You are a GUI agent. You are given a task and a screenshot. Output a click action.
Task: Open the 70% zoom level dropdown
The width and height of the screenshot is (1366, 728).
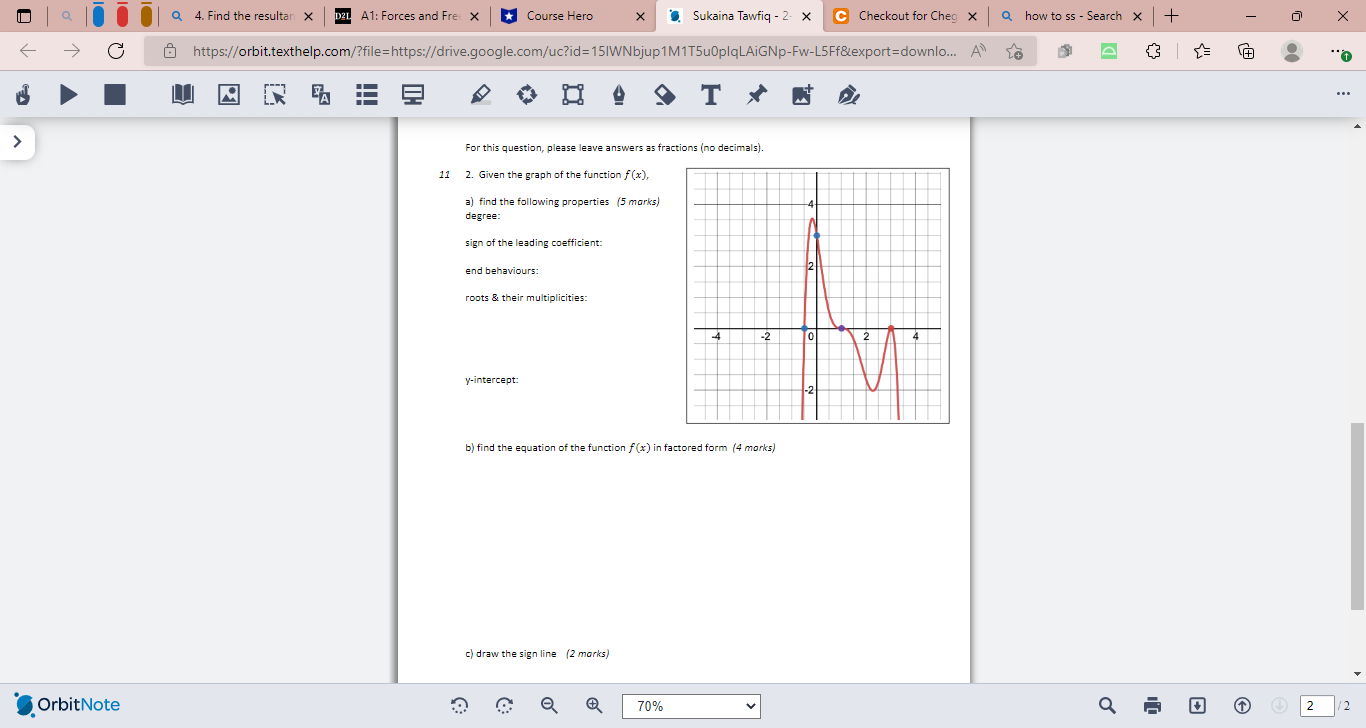(x=691, y=706)
